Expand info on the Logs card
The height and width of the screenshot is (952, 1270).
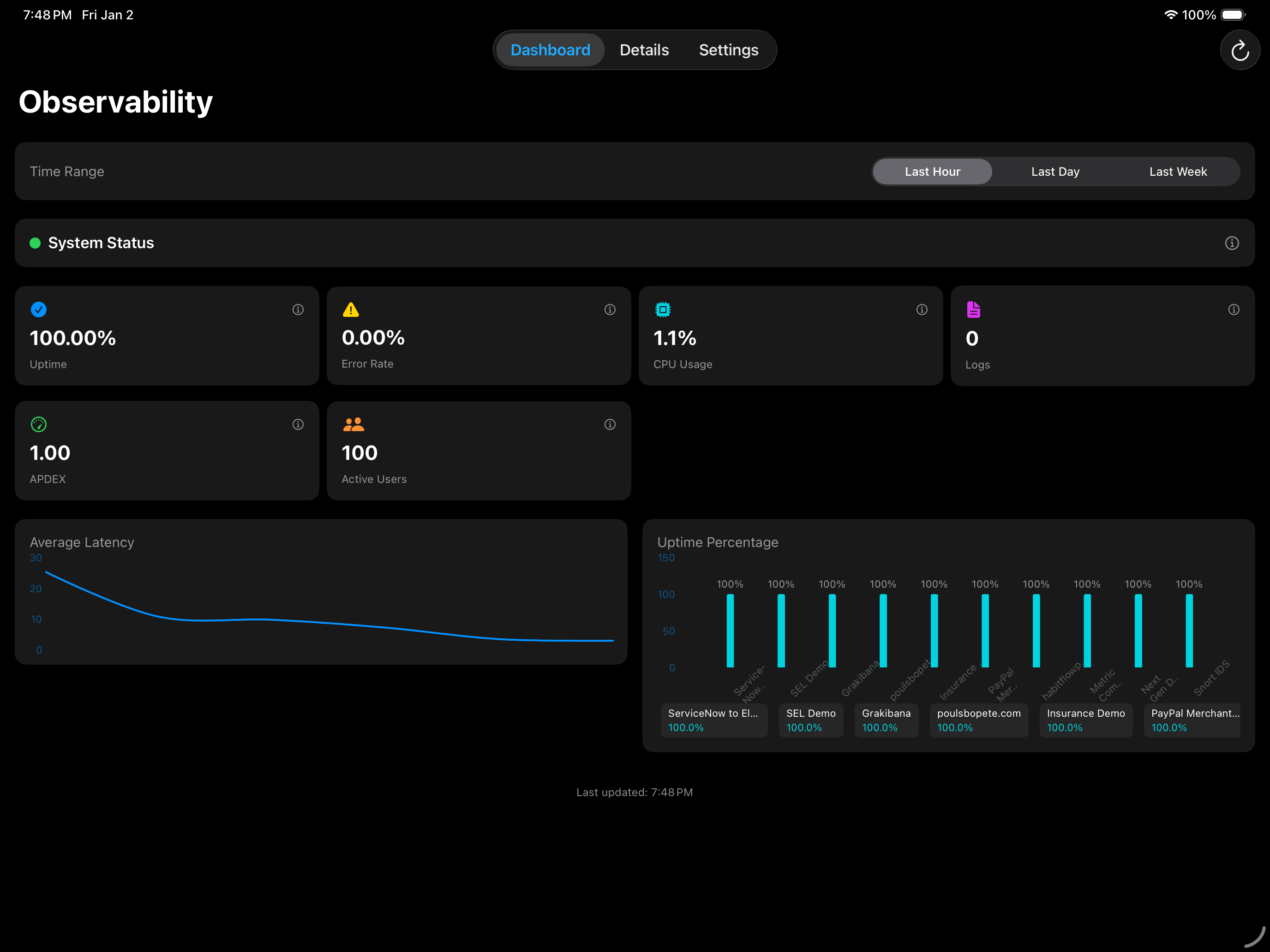click(x=1234, y=309)
